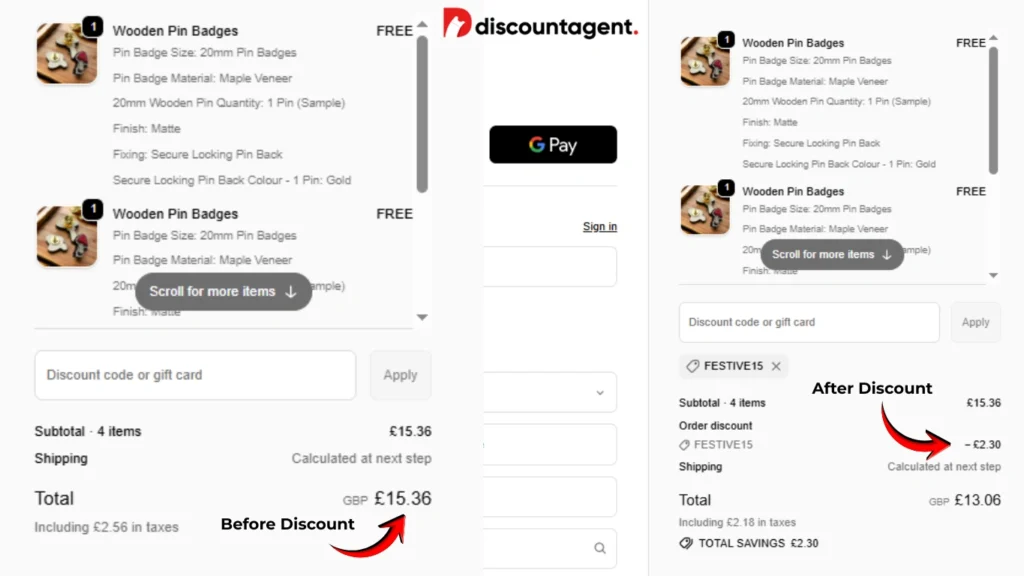Click the left item list scrollbar thumb
Screen dimensions: 1024x576
(x=423, y=114)
